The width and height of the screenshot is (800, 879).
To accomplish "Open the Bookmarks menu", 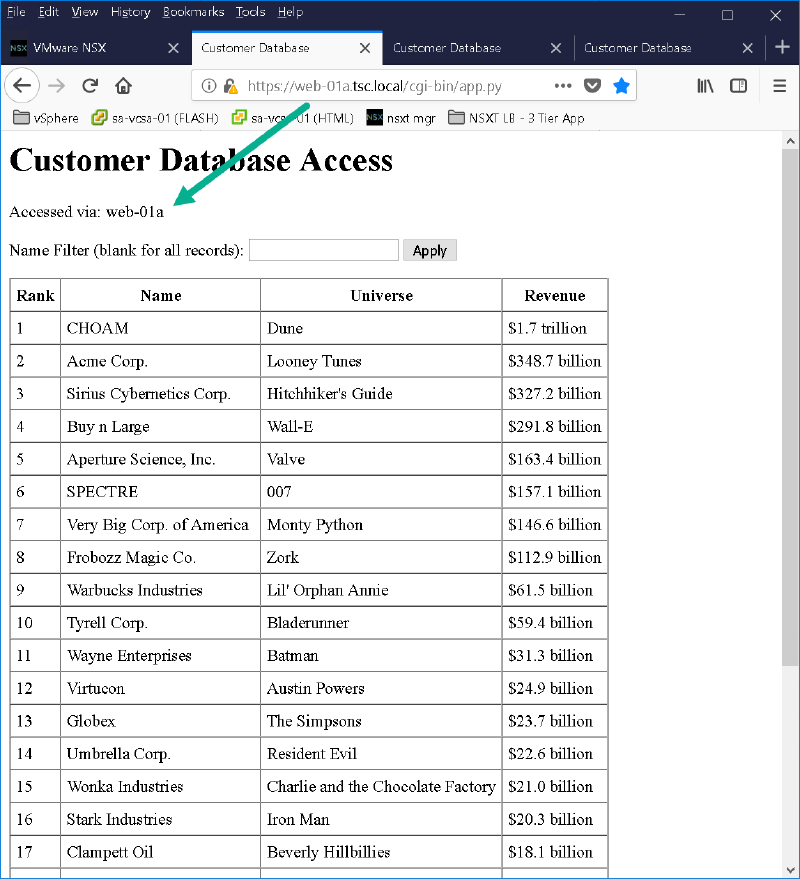I will (x=193, y=12).
